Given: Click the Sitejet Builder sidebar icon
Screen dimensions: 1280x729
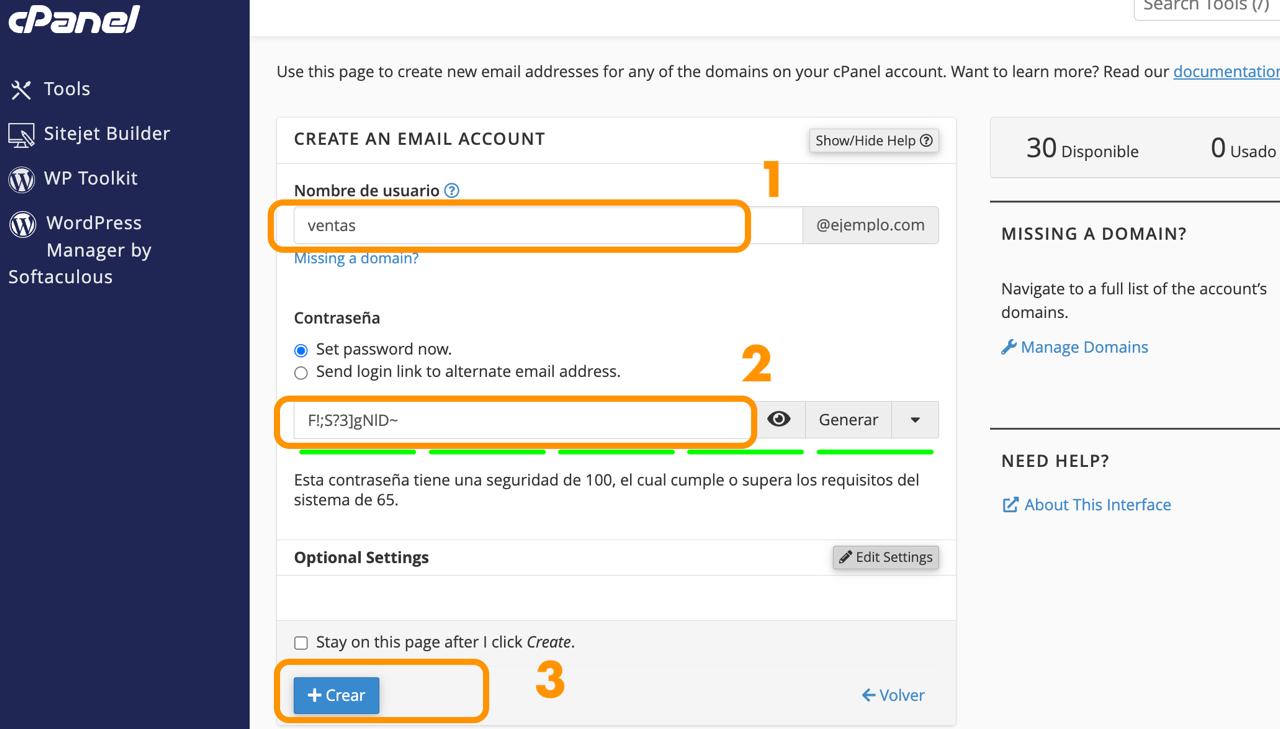Looking at the screenshot, I should 21,135.
